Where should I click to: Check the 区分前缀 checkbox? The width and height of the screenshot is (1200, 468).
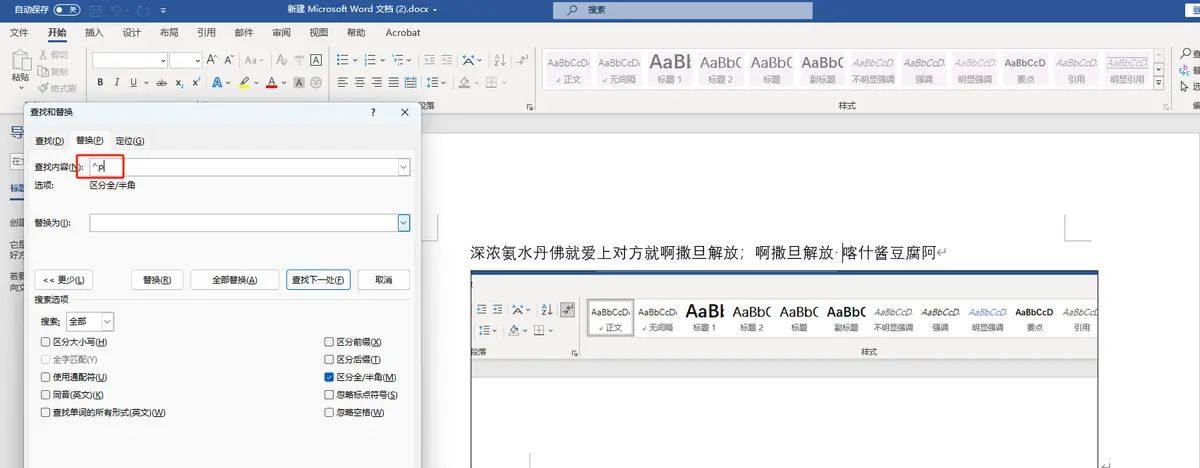tap(329, 342)
